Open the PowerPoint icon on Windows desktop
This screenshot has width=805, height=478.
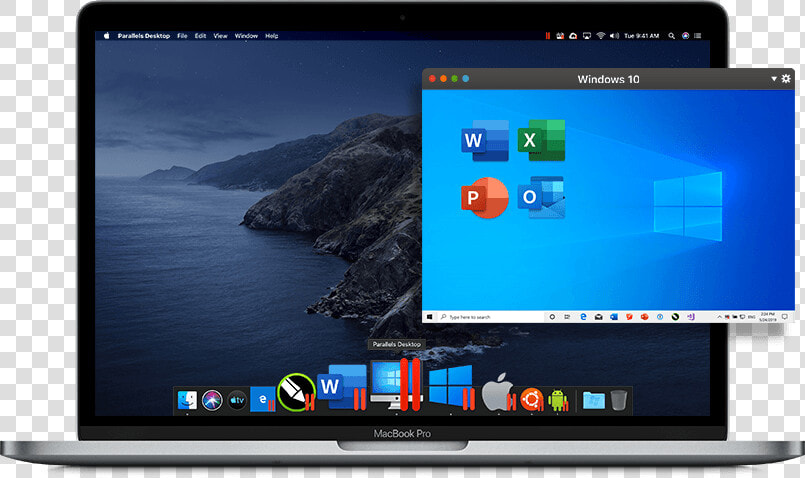click(x=485, y=198)
